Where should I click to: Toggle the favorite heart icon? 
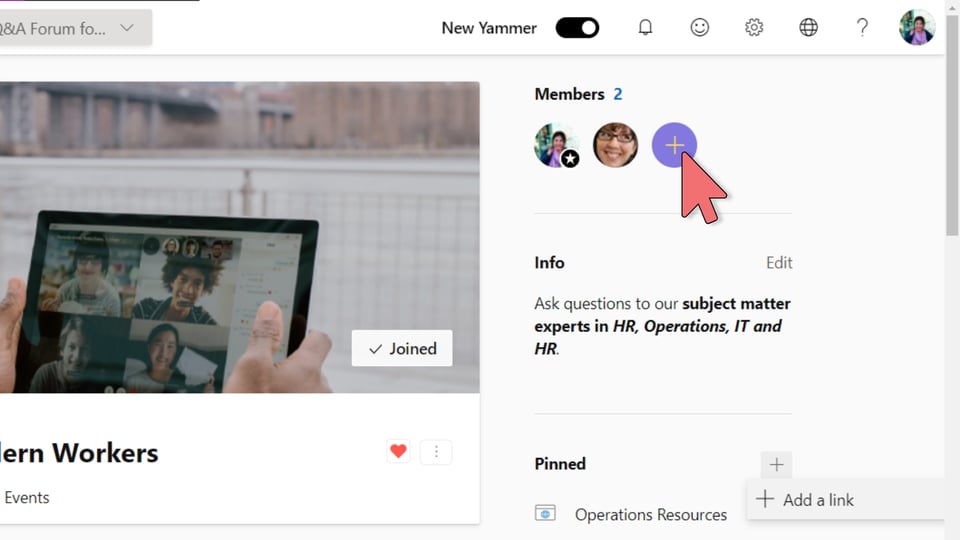(x=399, y=452)
